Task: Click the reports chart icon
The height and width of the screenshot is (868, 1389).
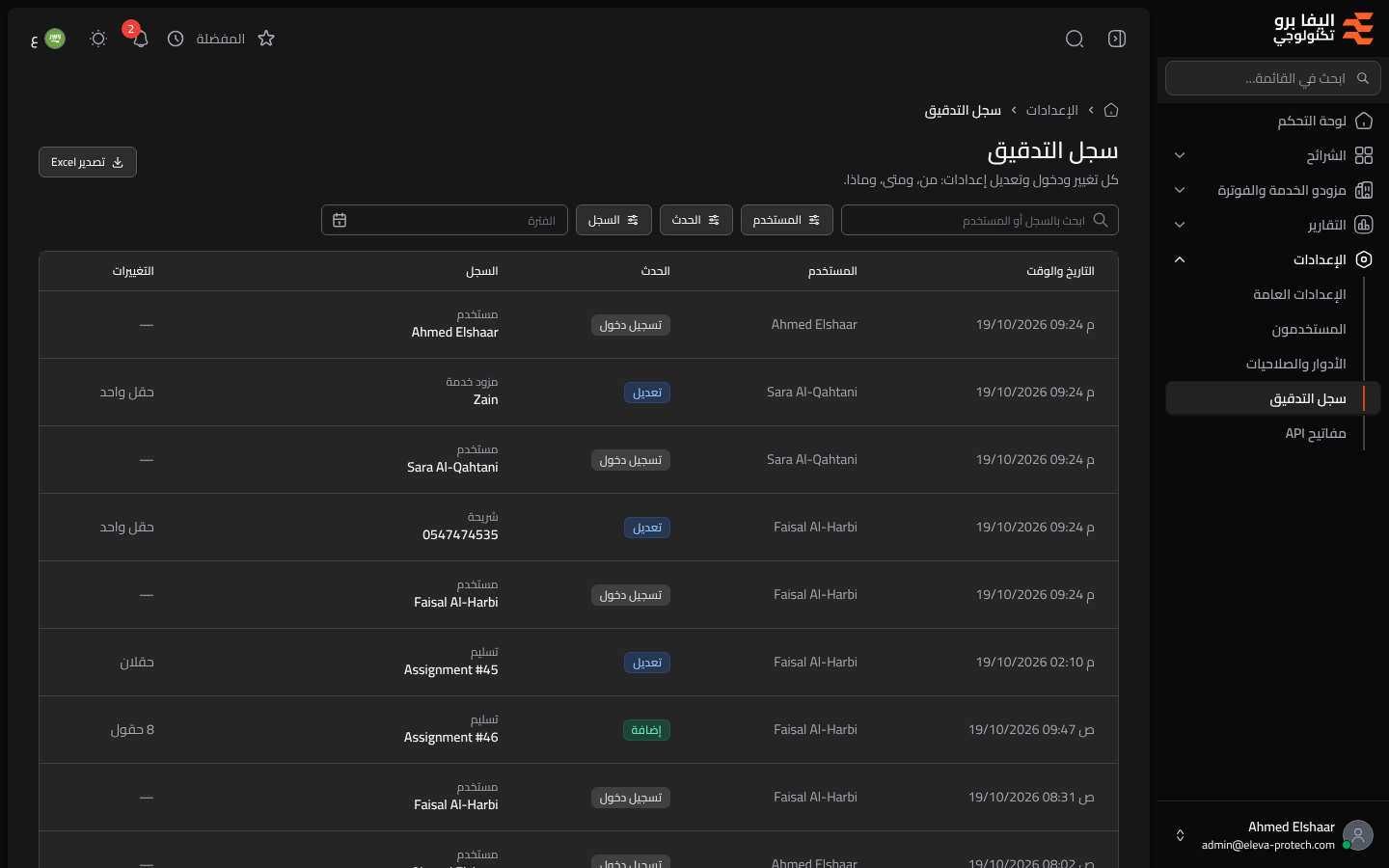Action: (x=1364, y=225)
